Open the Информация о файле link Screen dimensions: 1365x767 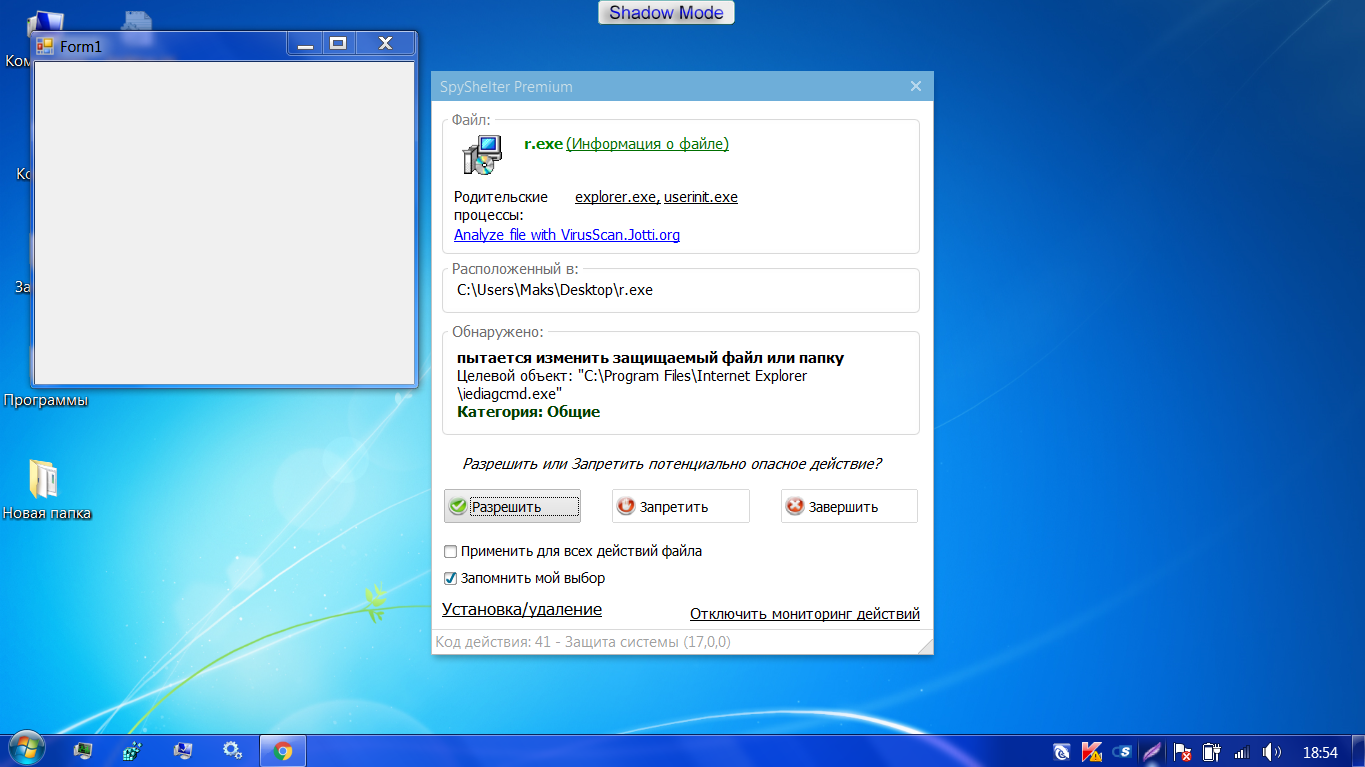pyautogui.click(x=648, y=144)
